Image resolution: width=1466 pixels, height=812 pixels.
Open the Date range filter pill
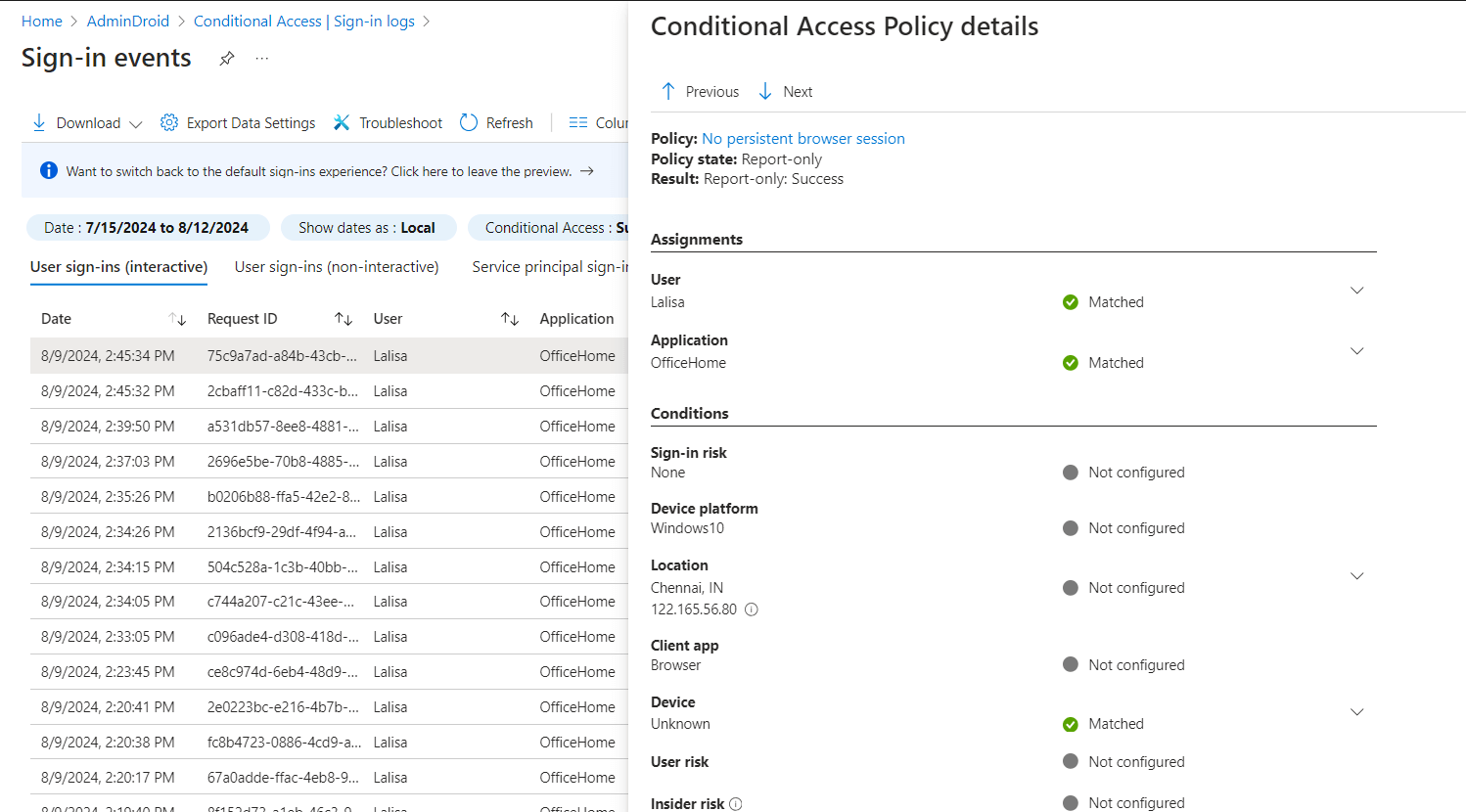pyautogui.click(x=147, y=228)
